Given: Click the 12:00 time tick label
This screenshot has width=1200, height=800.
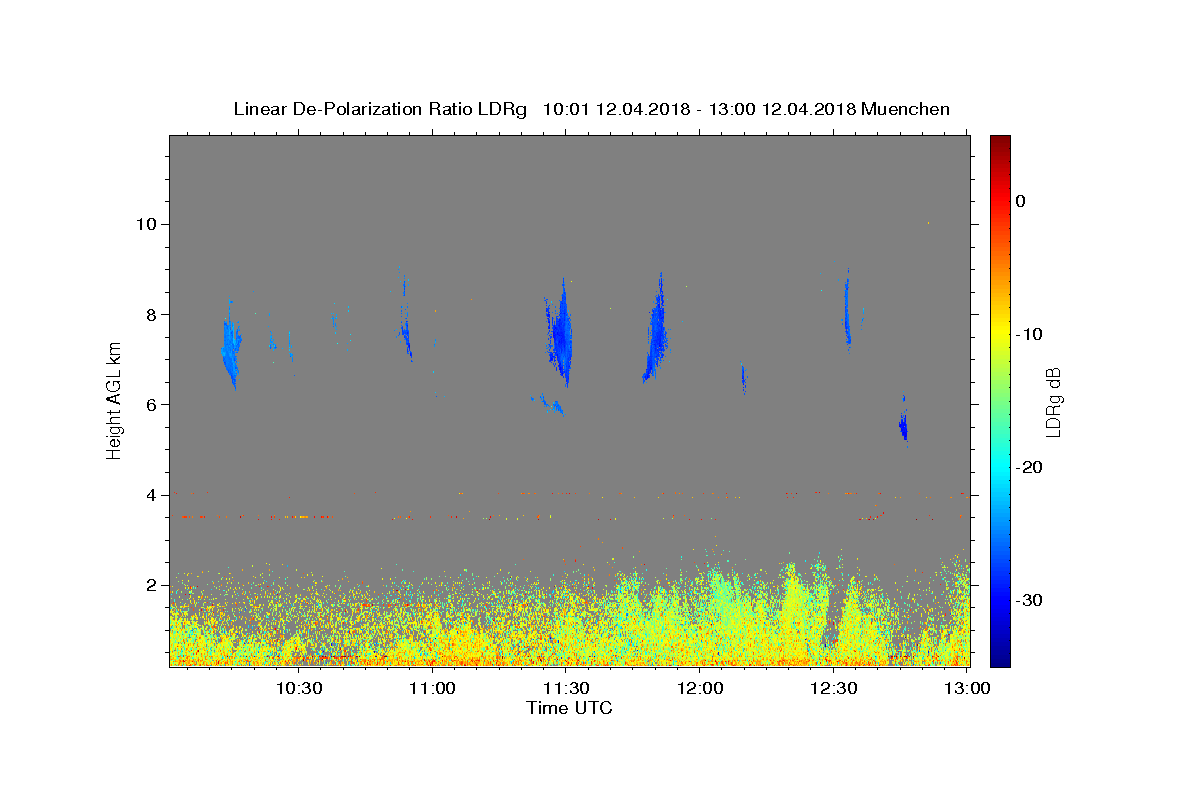Looking at the screenshot, I should pos(700,688).
